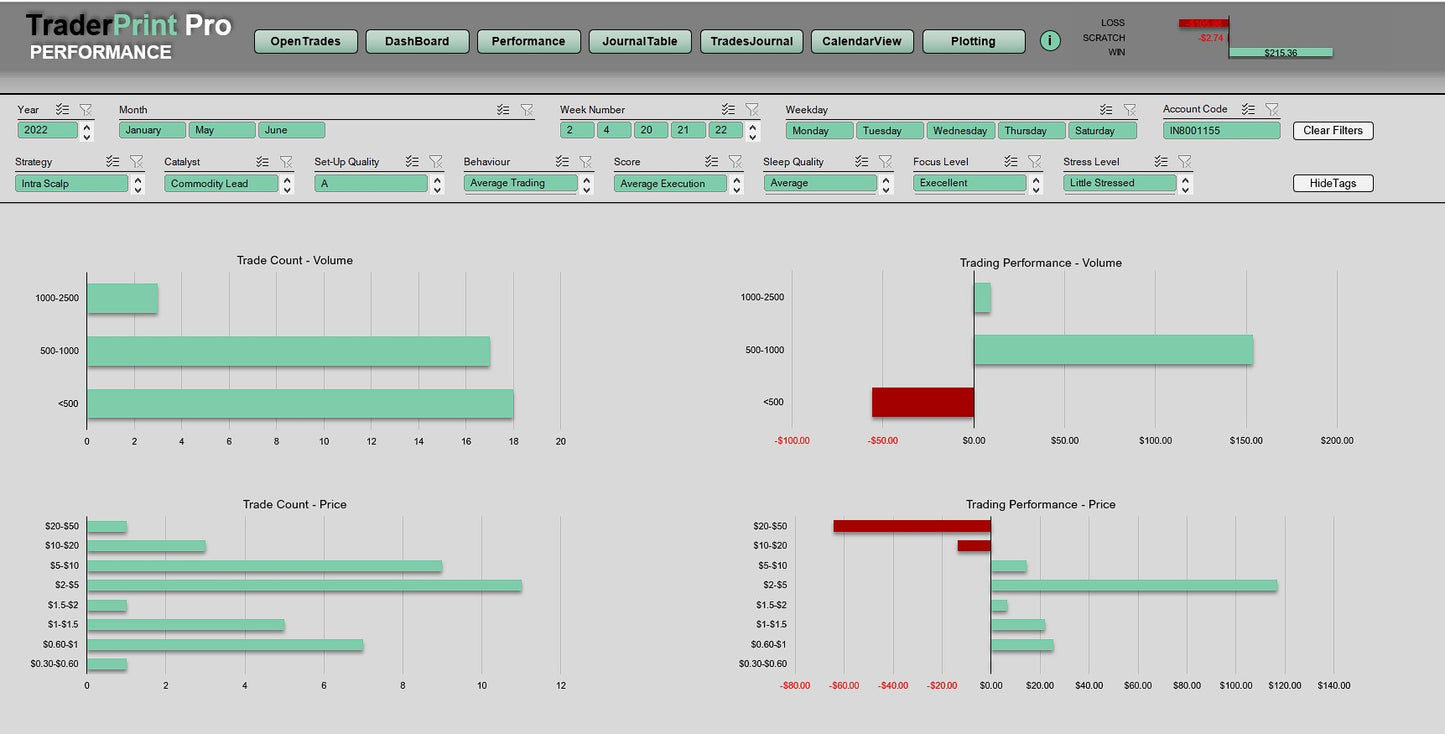Toggle multi-select on the Sleep Quality slicer
Viewport: 1445px width, 734px height.
862,161
